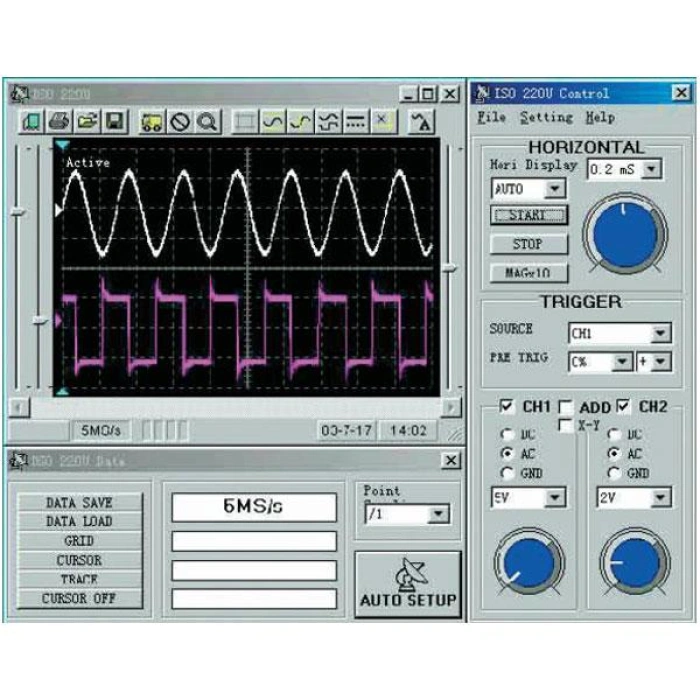Open the AUTO mode dropdown
The image size is (700, 700).
(x=555, y=189)
